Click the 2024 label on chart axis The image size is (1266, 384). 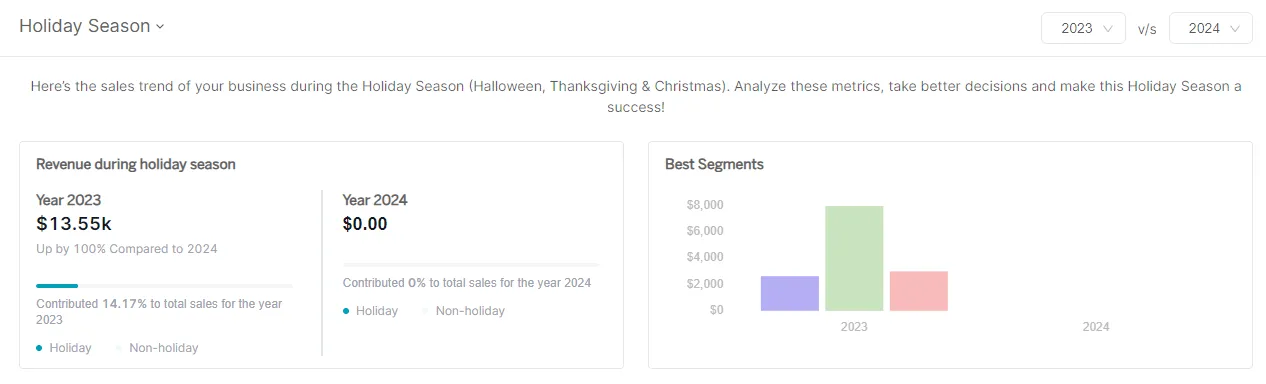point(1096,327)
